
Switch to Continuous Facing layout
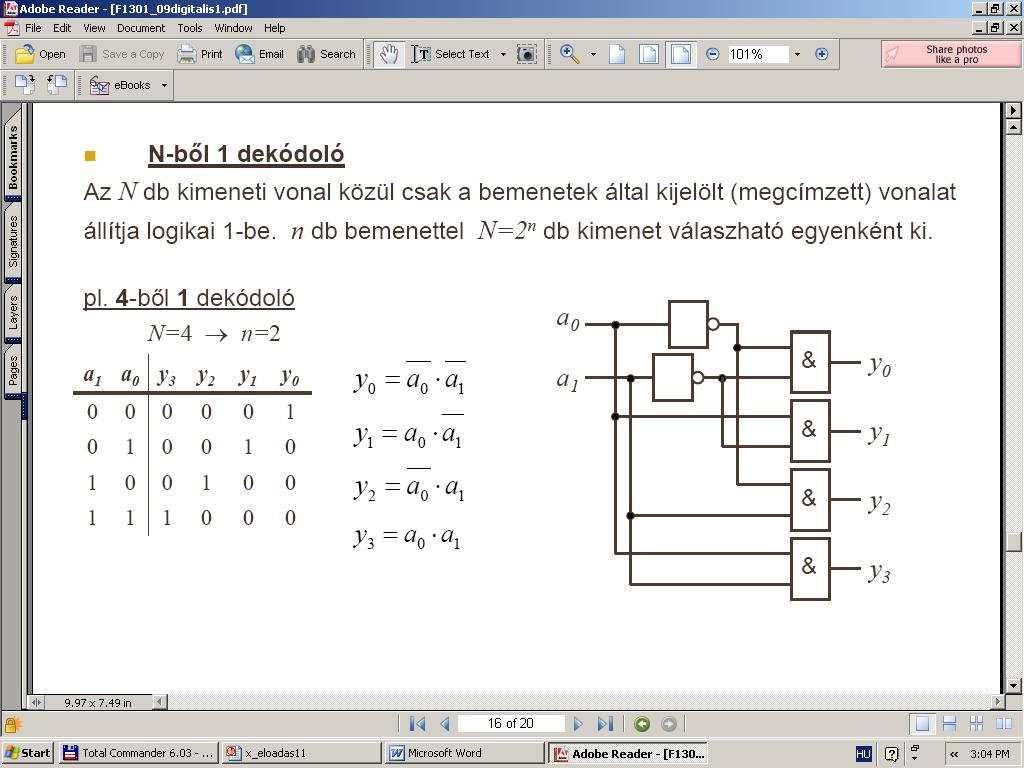coord(976,724)
